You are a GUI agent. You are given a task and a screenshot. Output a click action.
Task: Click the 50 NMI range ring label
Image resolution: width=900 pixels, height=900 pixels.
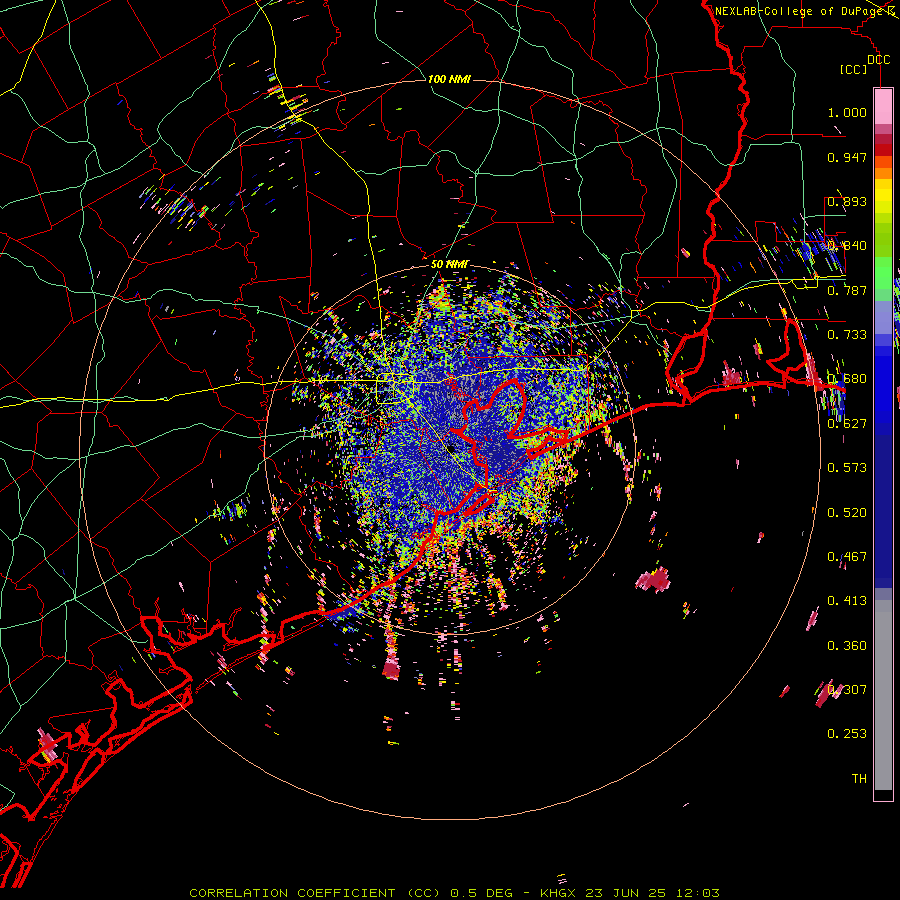pyautogui.click(x=450, y=265)
